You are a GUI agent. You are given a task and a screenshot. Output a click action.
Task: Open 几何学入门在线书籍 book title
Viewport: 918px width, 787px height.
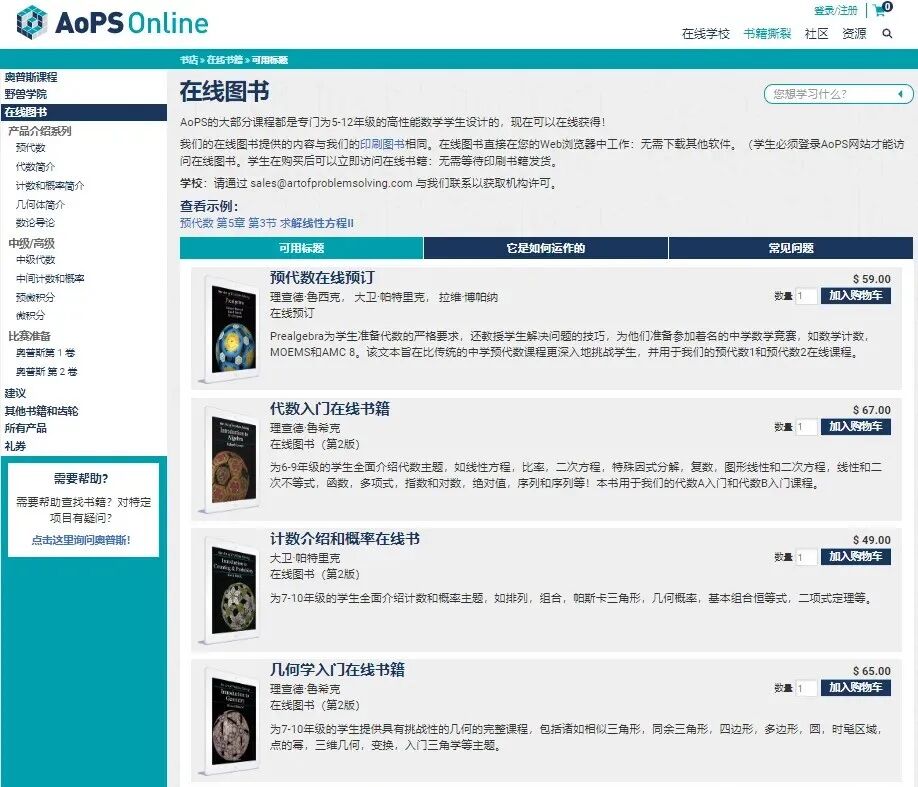(x=337, y=670)
